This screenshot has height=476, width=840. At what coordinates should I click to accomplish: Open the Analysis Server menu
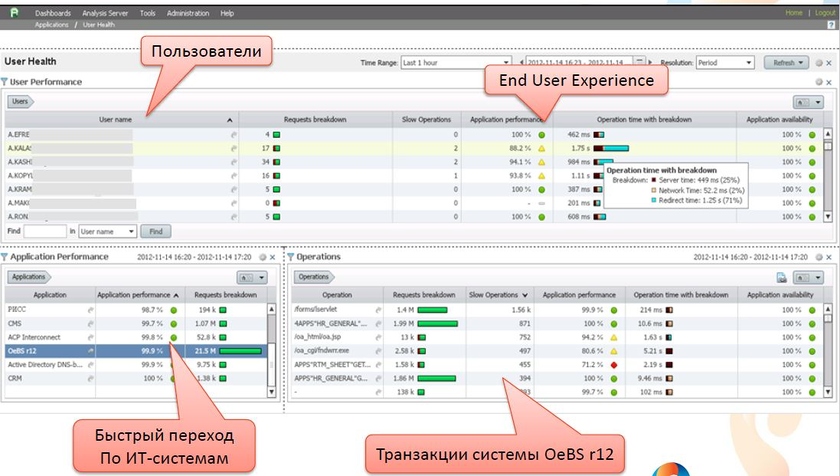click(x=108, y=13)
